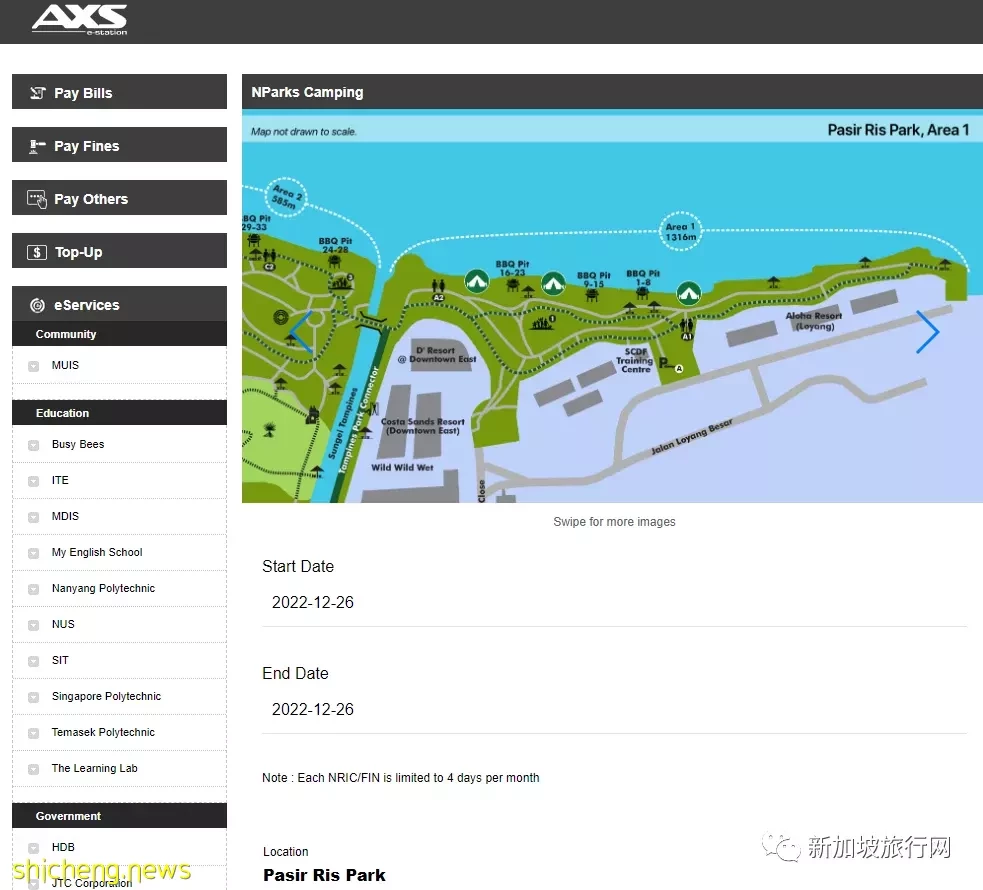Click the tent icon near BBQ Pit 9-15
The image size is (983, 890).
[x=553, y=284]
